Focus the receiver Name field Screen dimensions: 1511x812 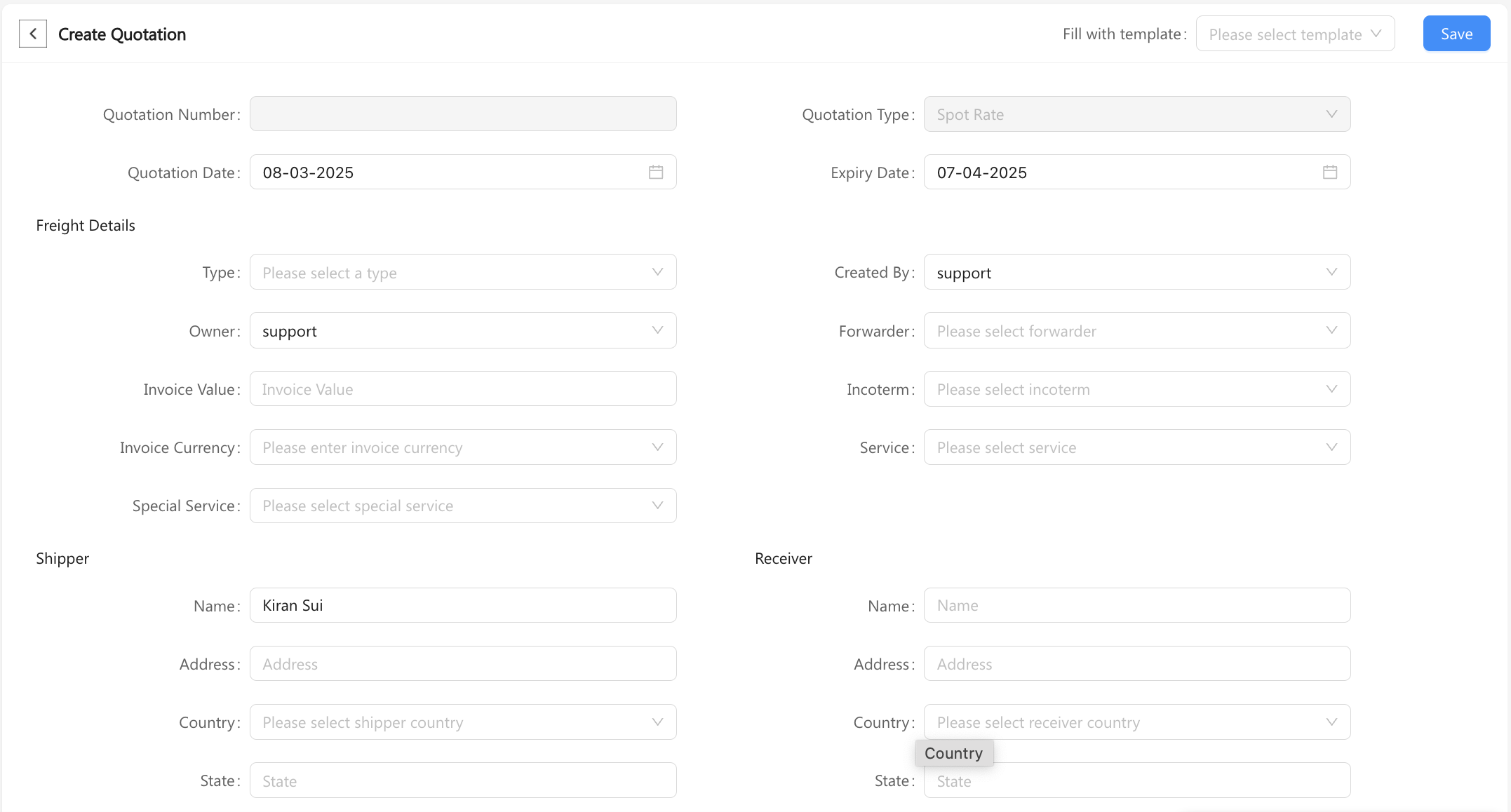(x=1137, y=605)
